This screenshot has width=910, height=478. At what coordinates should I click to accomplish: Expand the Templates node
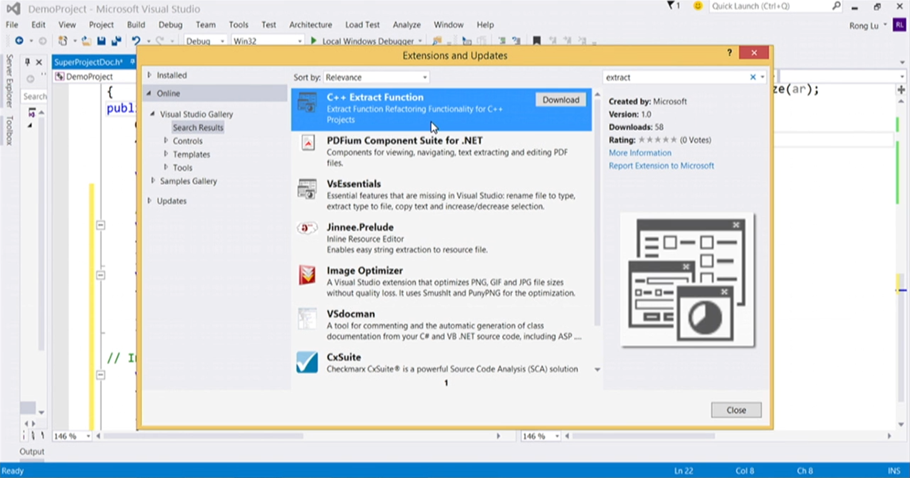tap(166, 154)
